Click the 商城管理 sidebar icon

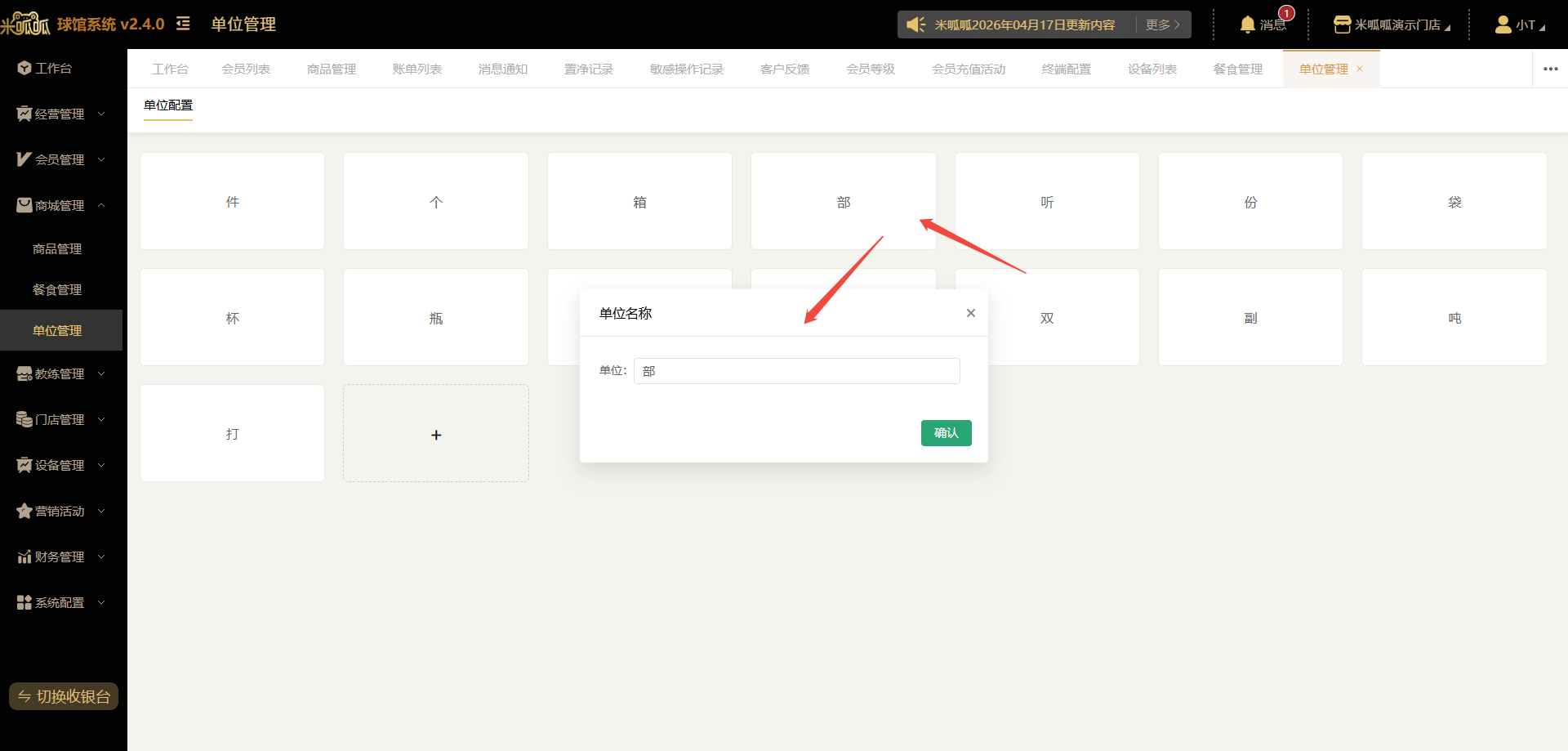point(24,205)
